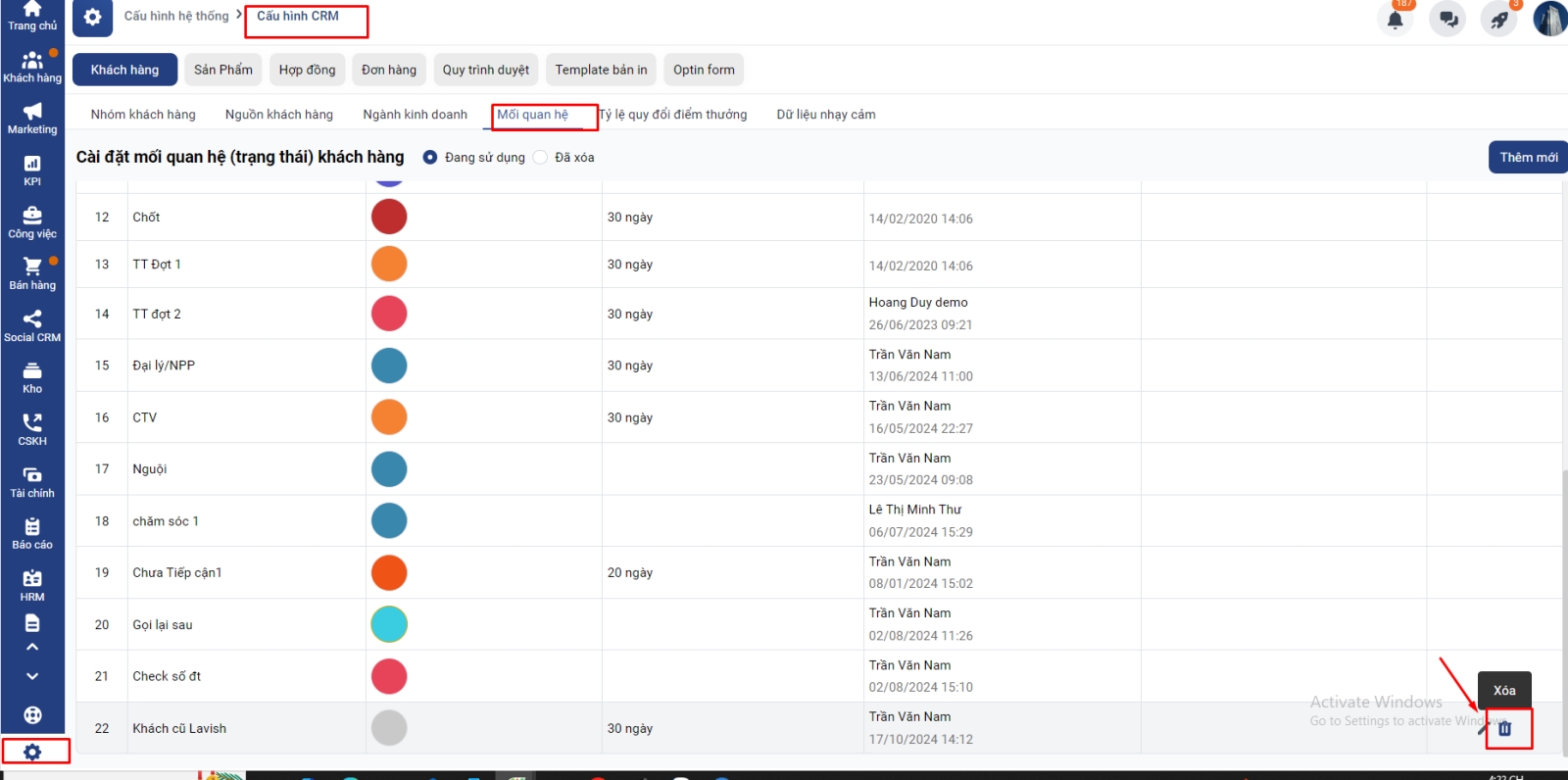The height and width of the screenshot is (780, 1568).
Task: Click the settings gear at sidebar bottom
Action: point(32,752)
